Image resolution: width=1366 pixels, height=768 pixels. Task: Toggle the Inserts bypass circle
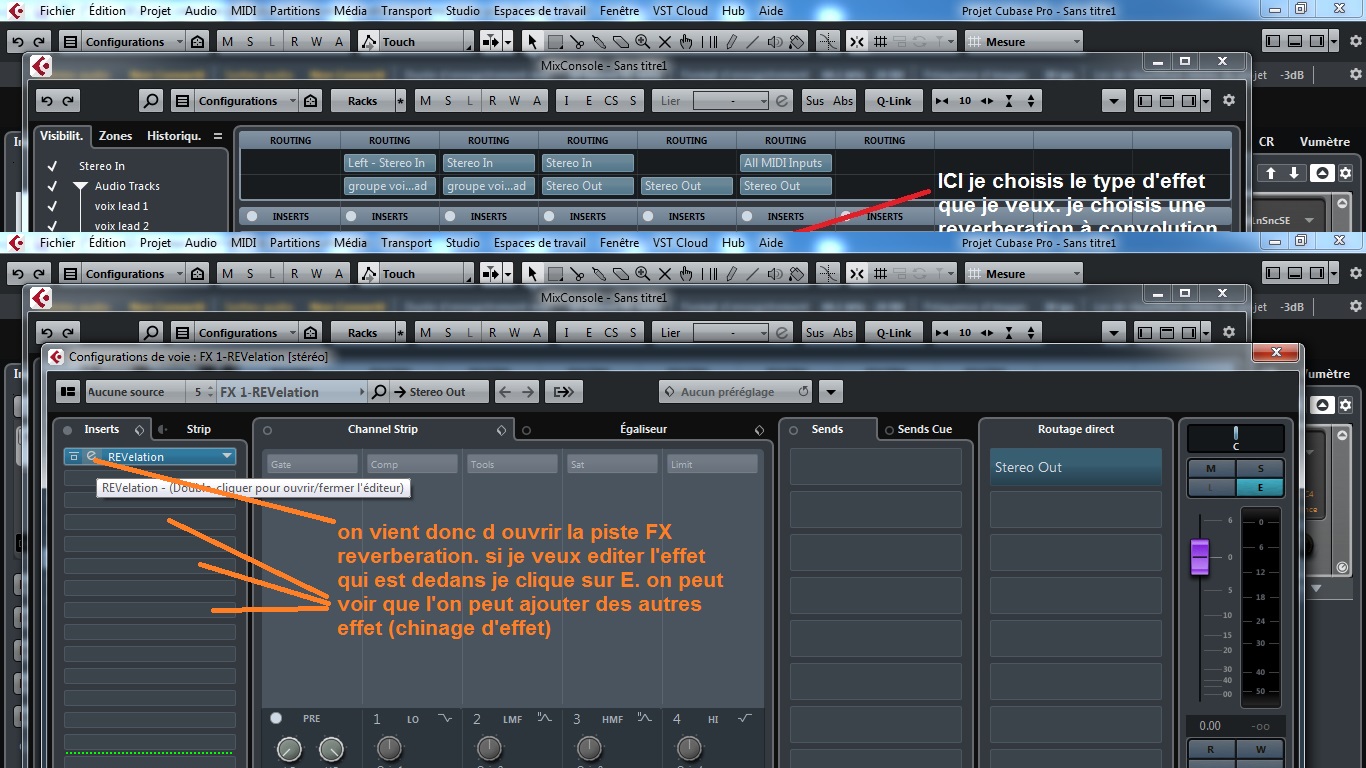(67, 430)
